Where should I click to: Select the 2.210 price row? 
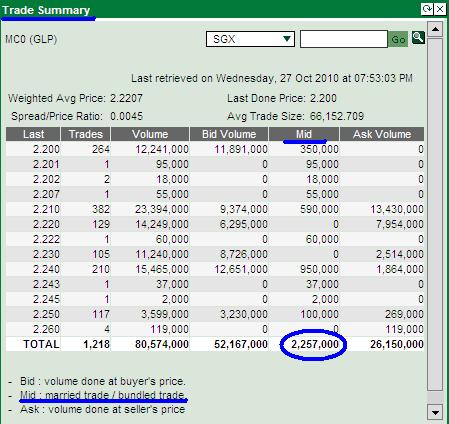(x=215, y=209)
